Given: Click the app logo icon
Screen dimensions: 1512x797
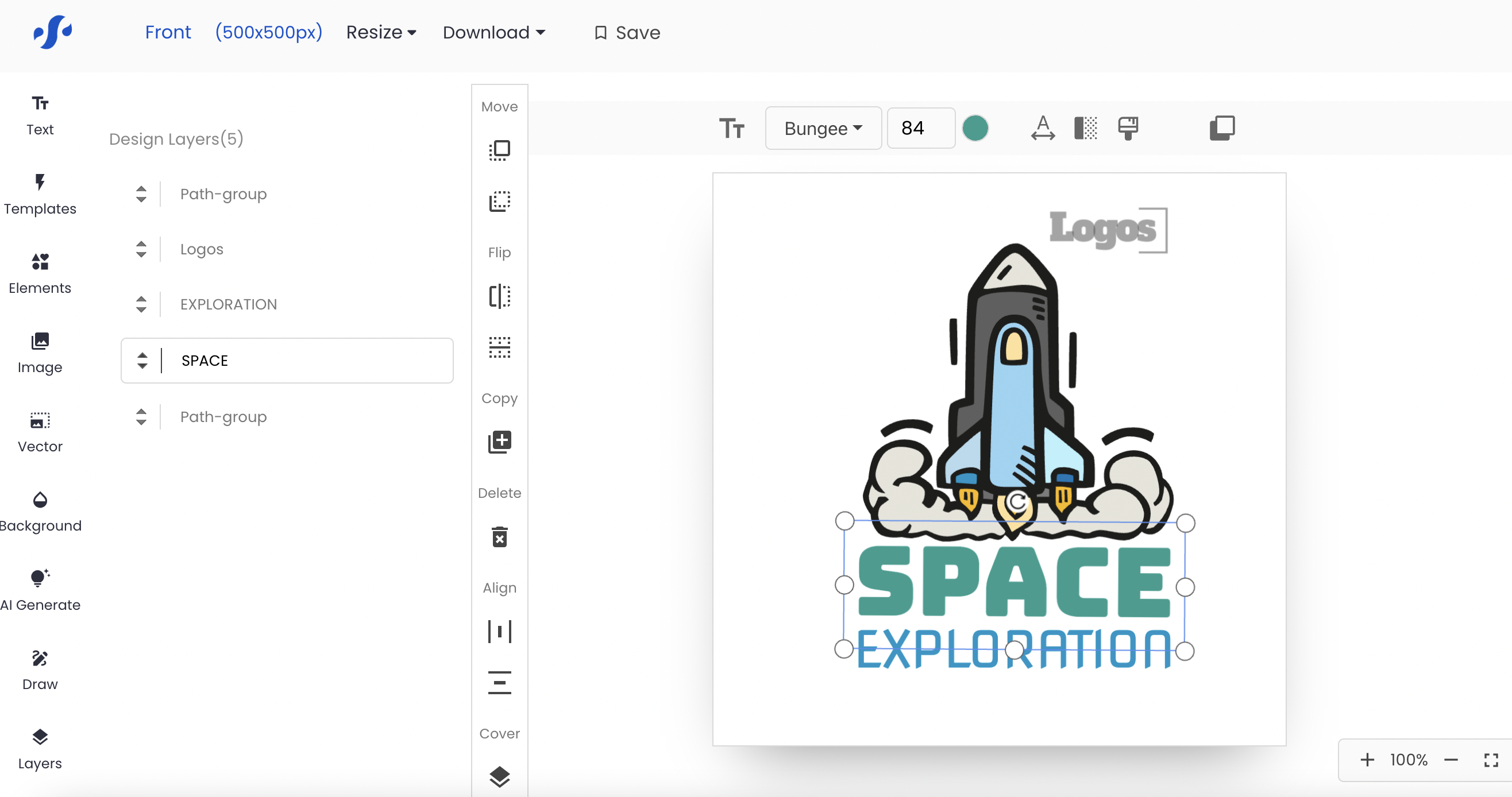Looking at the screenshot, I should [53, 32].
